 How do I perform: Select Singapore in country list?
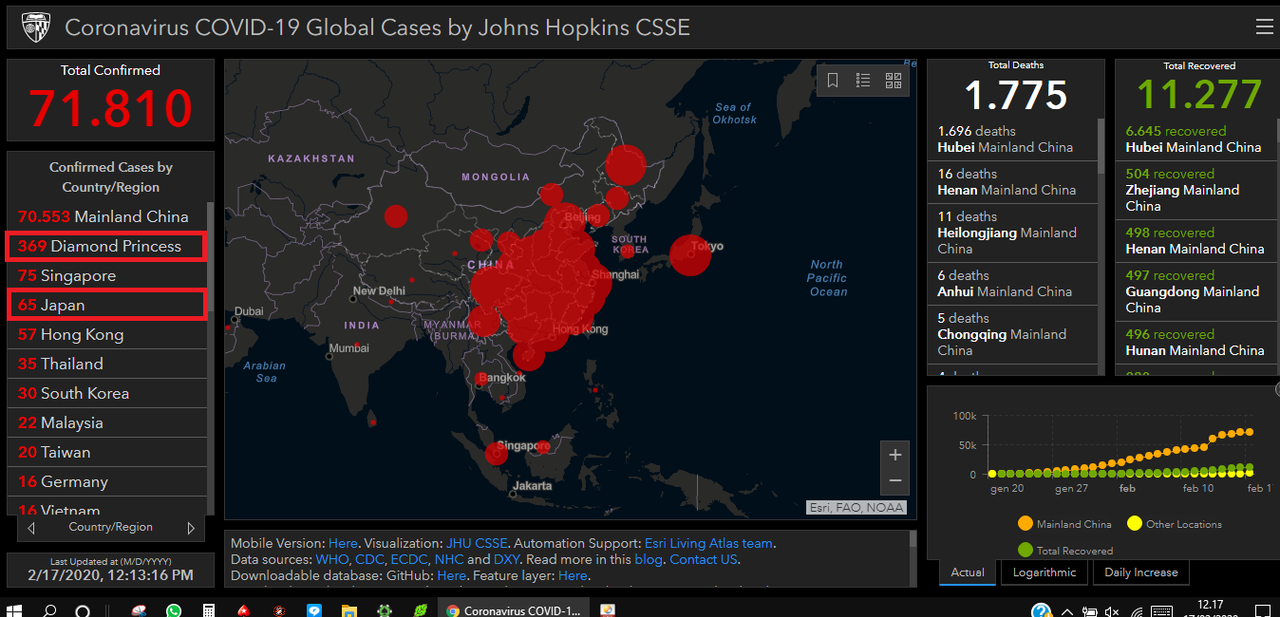tap(107, 275)
